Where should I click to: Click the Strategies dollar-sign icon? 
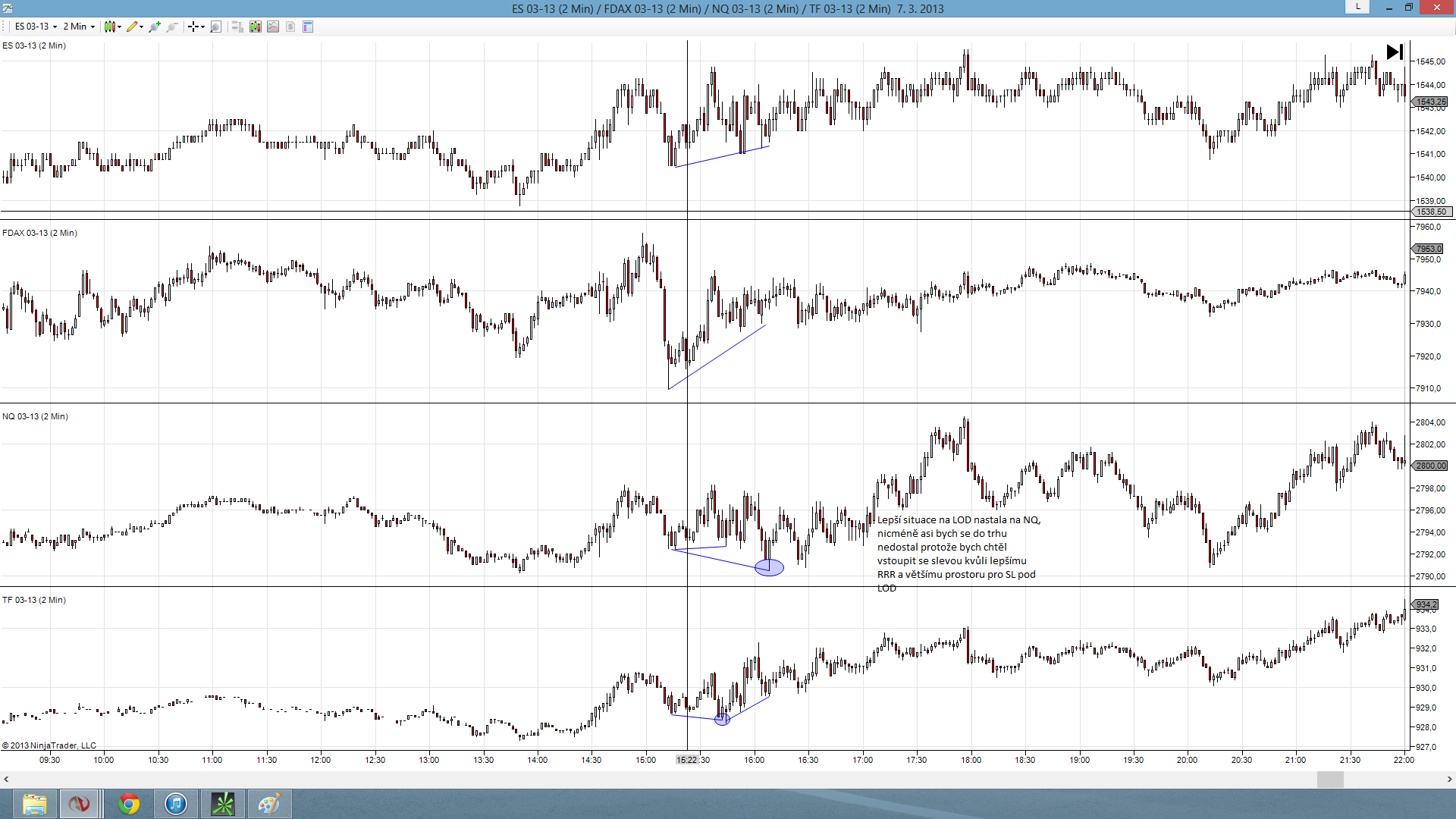pyautogui.click(x=290, y=27)
